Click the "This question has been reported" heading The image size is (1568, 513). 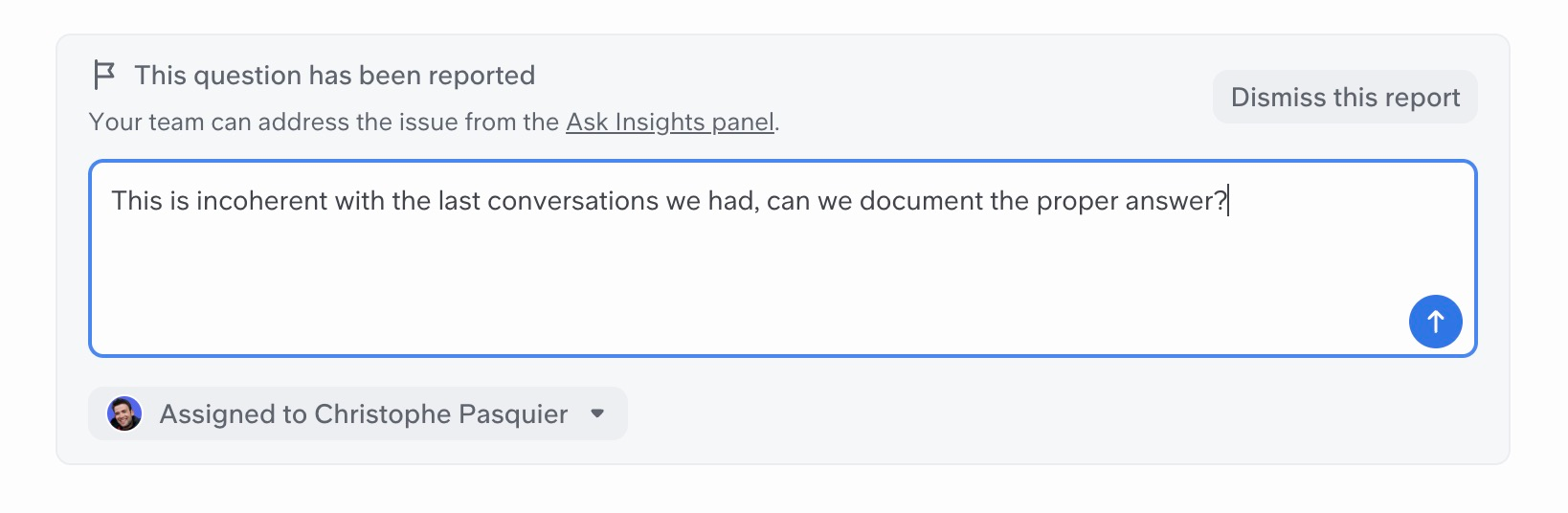[x=334, y=76]
